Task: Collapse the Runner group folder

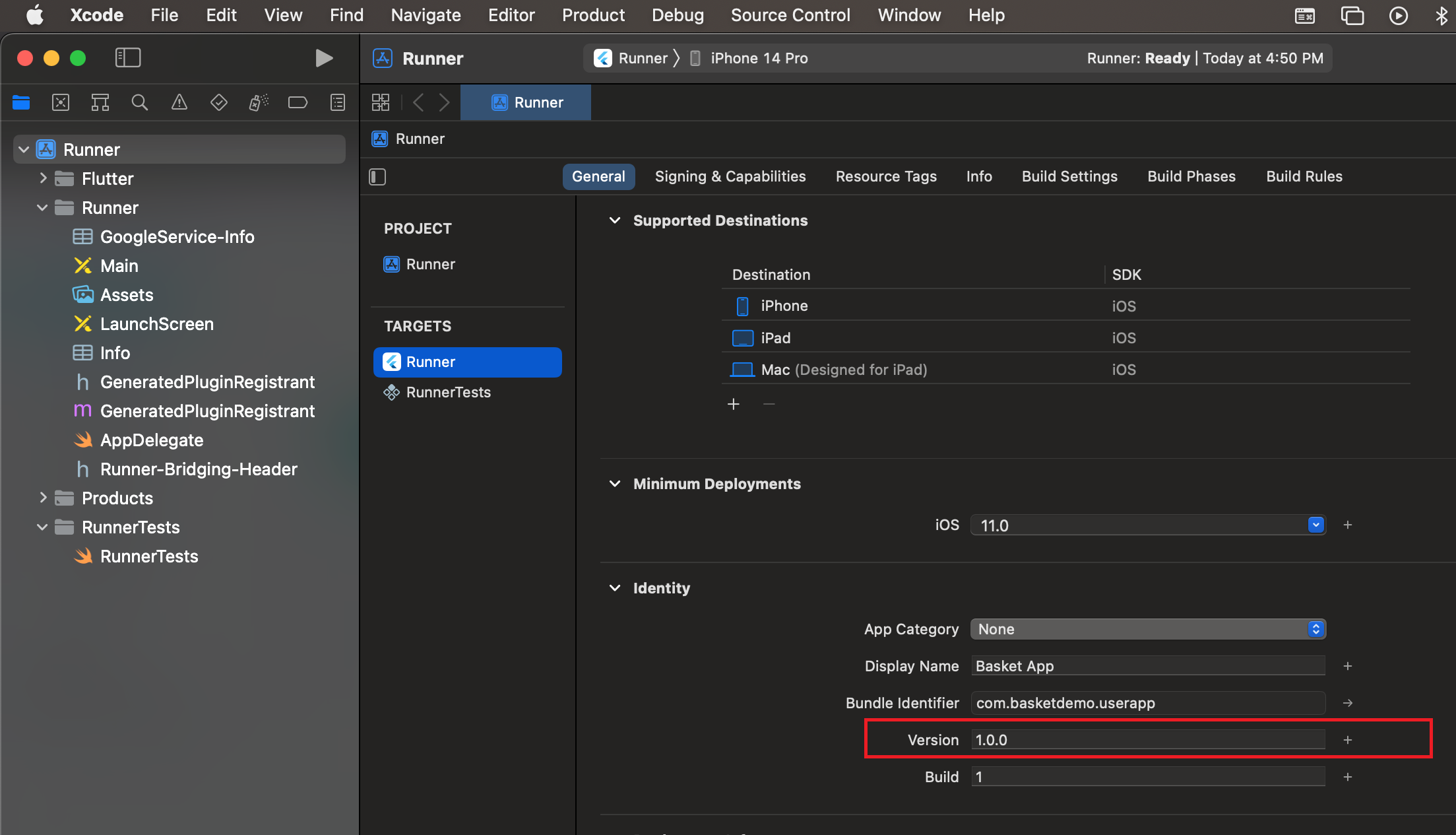Action: (42, 207)
